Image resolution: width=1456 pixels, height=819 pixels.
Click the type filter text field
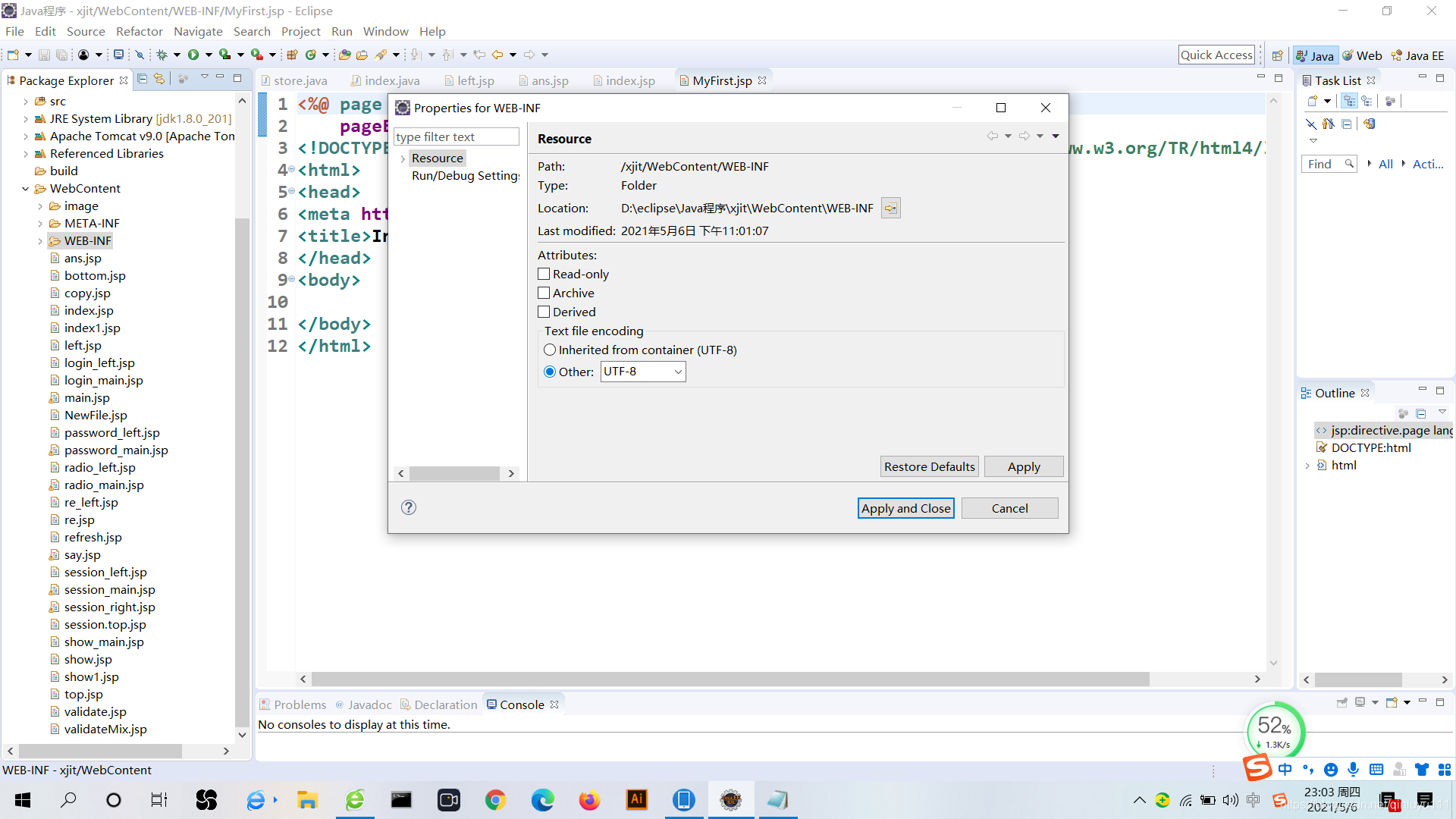click(x=456, y=136)
